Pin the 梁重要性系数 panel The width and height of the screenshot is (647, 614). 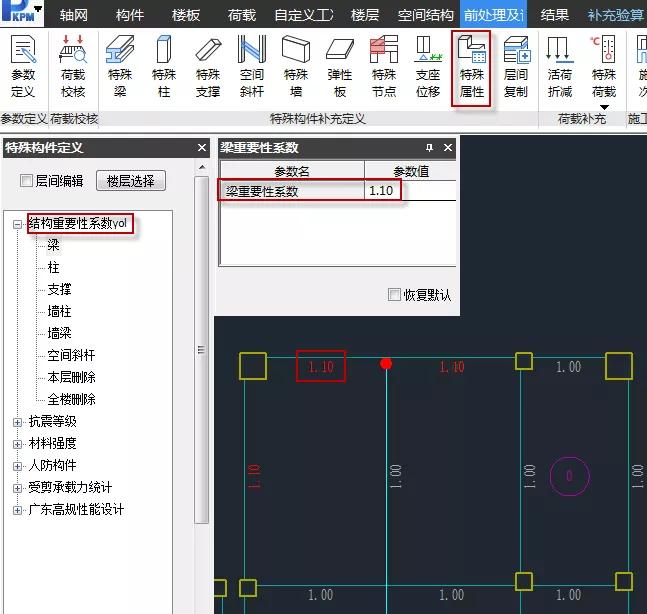coord(429,148)
